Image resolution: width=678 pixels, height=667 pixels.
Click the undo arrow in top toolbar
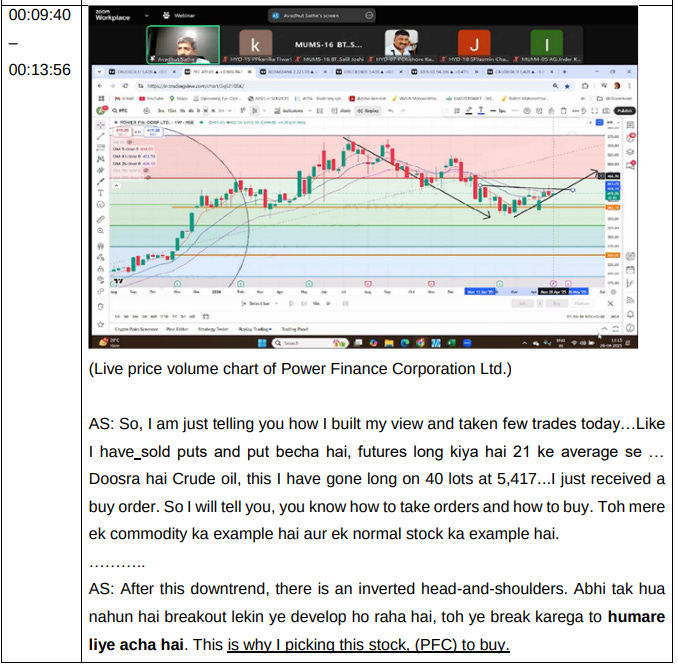pyautogui.click(x=391, y=111)
